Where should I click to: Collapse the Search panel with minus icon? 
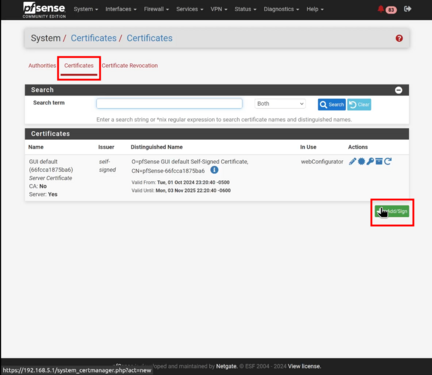pyautogui.click(x=398, y=90)
